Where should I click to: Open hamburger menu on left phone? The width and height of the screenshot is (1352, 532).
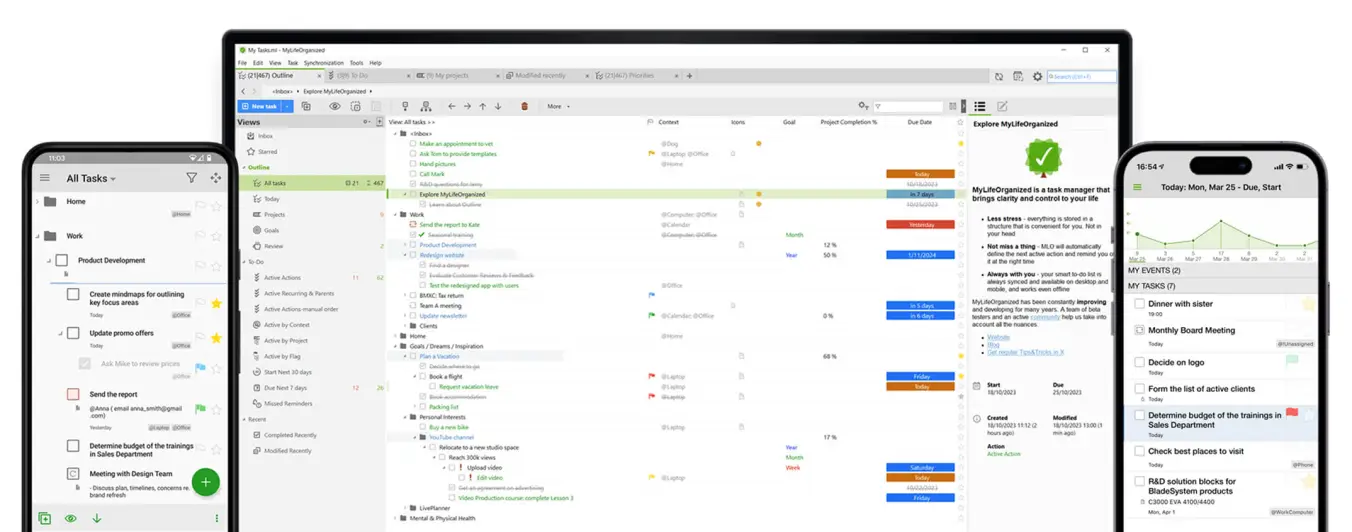[45, 178]
